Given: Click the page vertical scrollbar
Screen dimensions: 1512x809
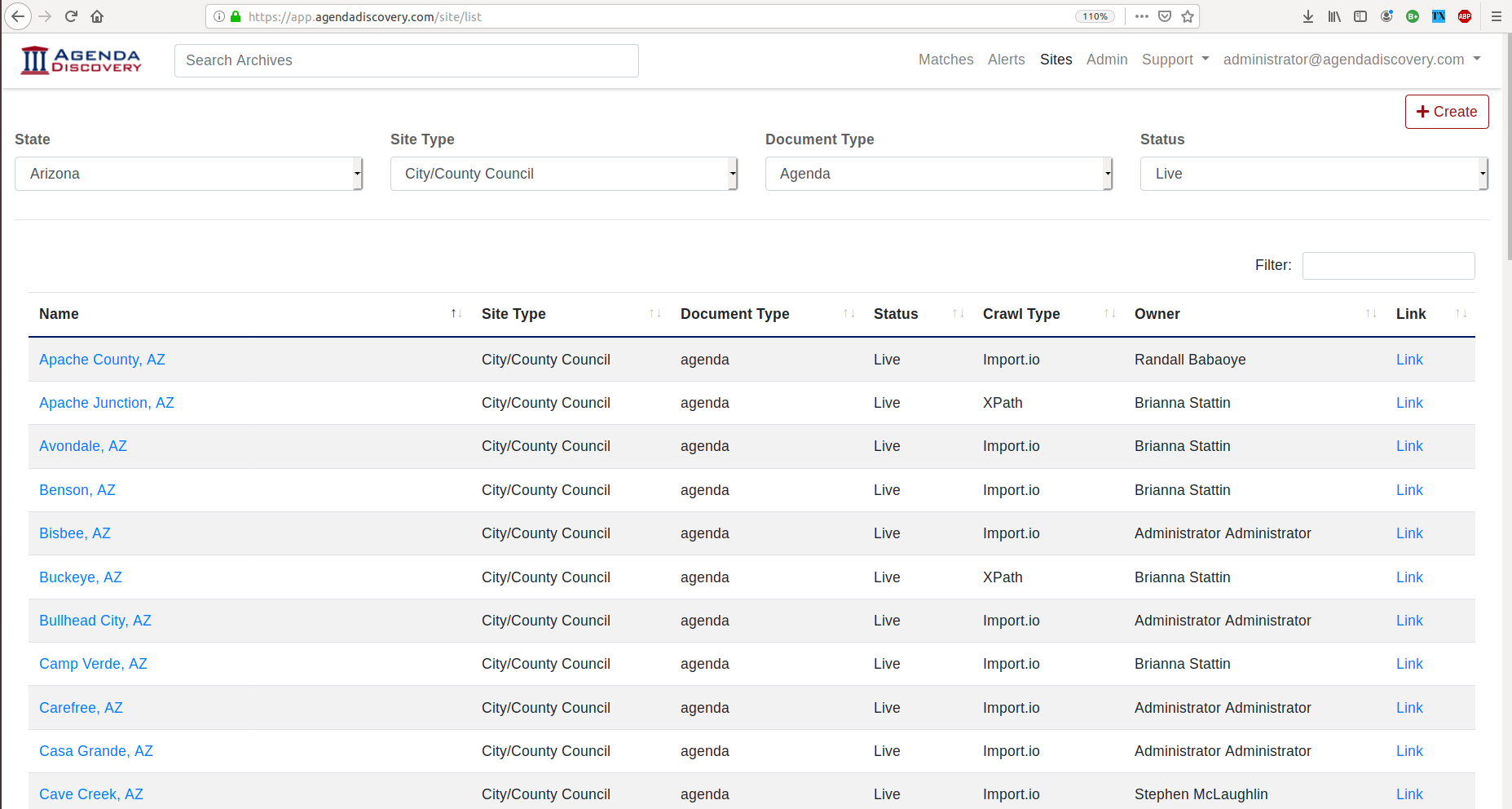Looking at the screenshot, I should (x=1508, y=147).
